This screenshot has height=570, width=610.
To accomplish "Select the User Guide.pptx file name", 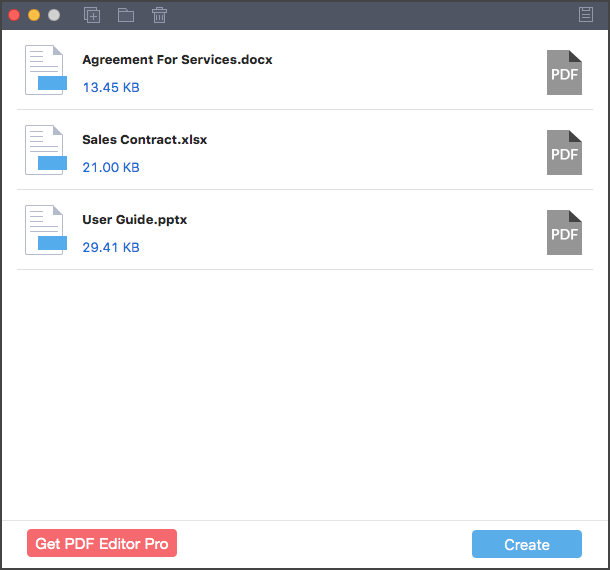I will (x=135, y=220).
